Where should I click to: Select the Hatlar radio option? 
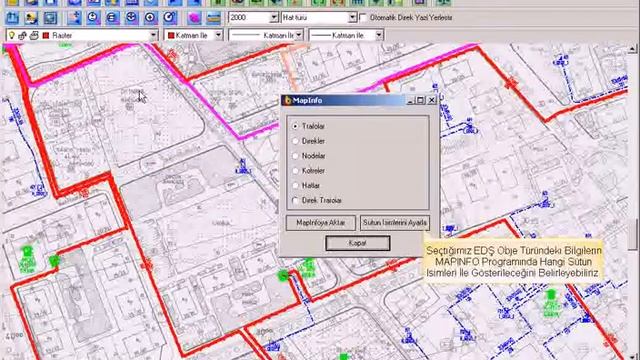pyautogui.click(x=295, y=185)
